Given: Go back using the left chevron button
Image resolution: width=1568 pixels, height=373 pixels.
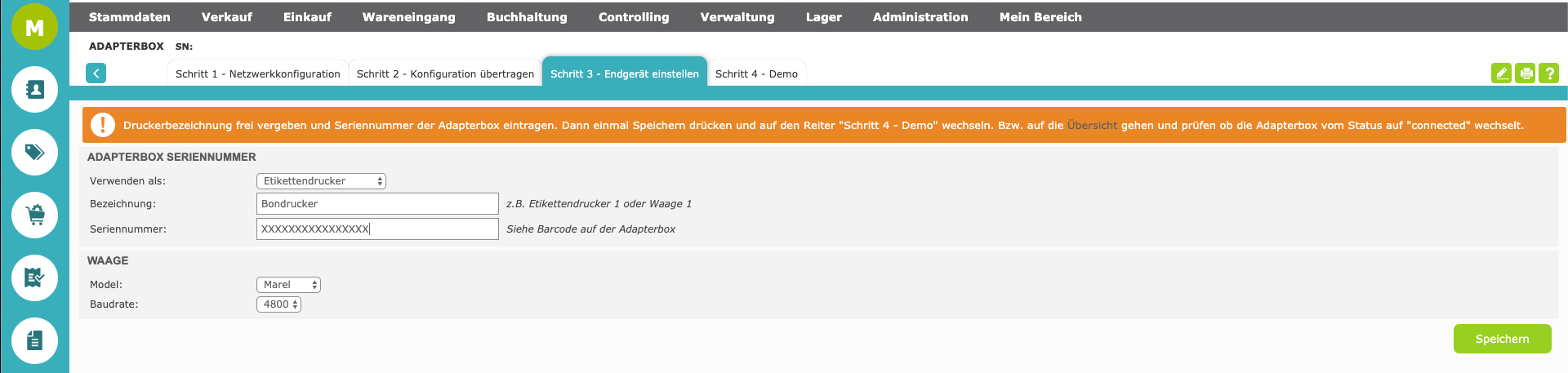Looking at the screenshot, I should coord(96,73).
